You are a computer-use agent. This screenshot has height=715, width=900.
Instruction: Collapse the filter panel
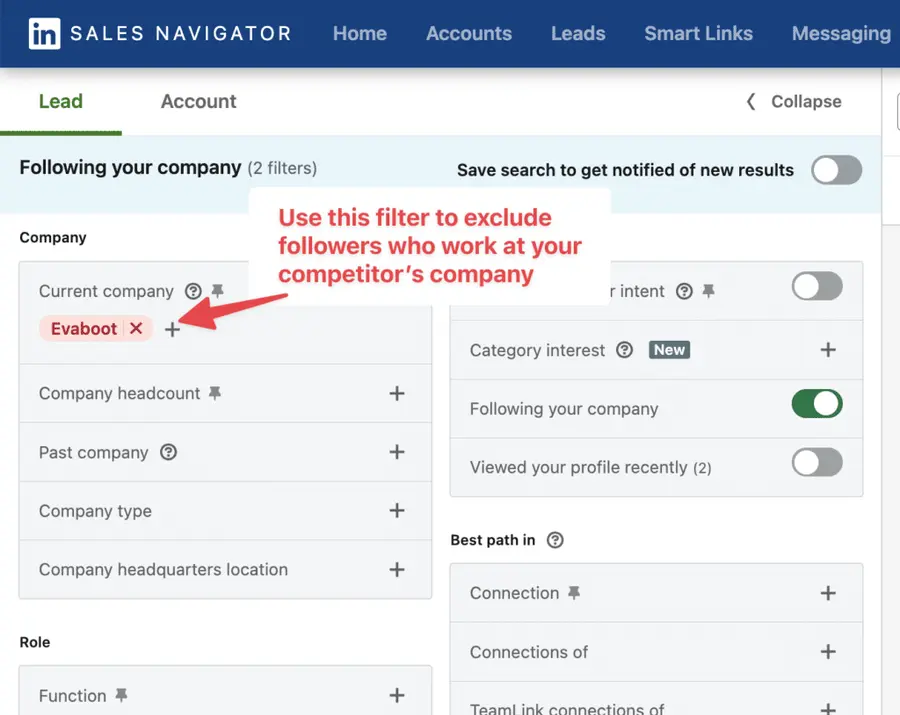793,101
